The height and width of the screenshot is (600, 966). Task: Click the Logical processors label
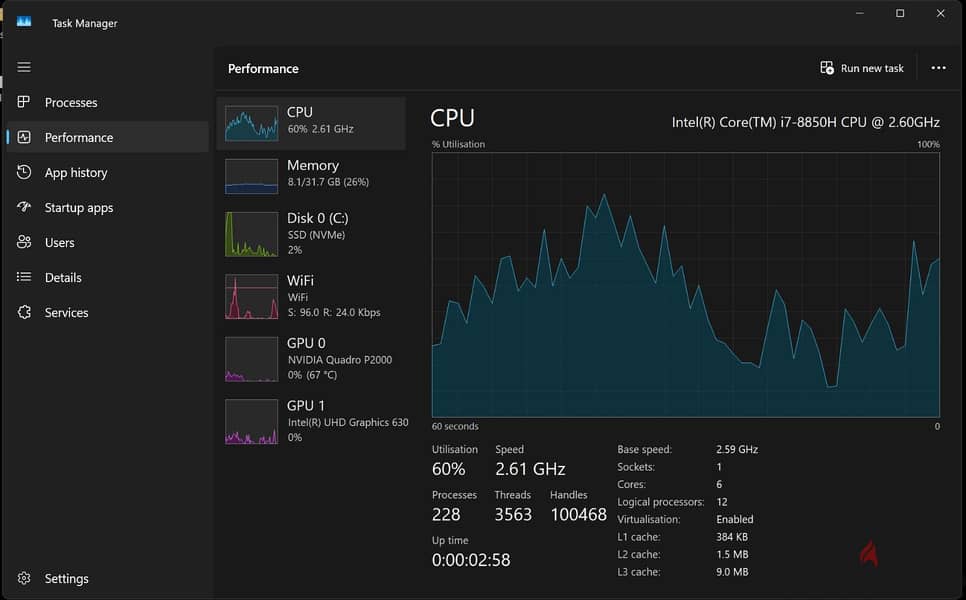point(660,502)
